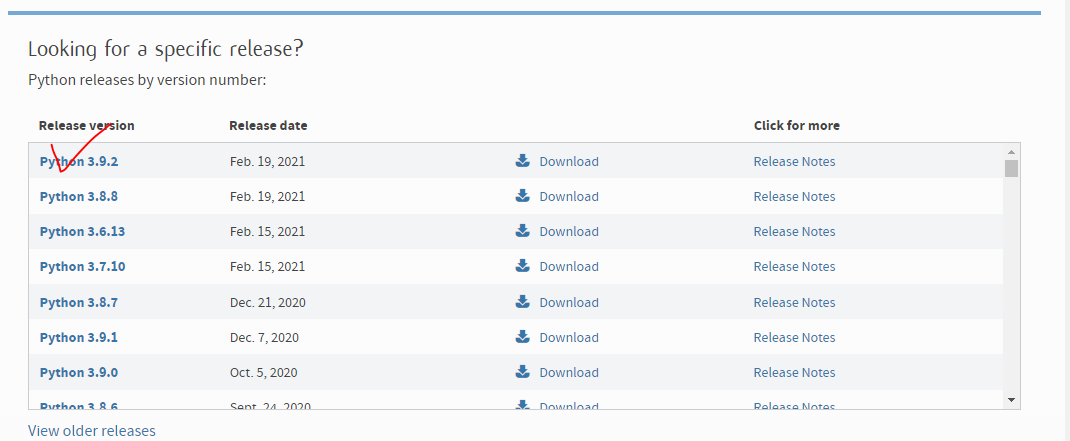
Task: Open the Python 3.8.8 release link
Action: point(78,197)
